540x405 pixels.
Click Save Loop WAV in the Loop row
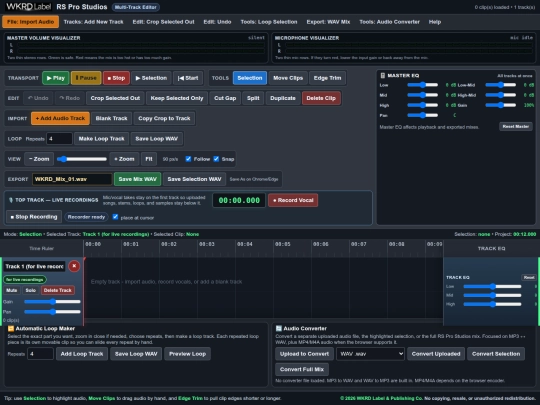tap(157, 139)
